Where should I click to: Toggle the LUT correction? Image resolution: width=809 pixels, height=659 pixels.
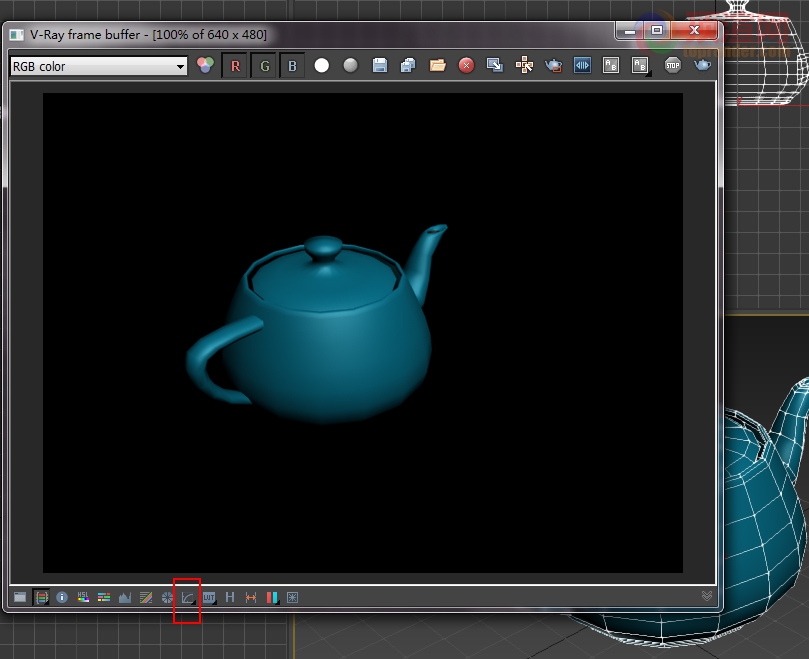click(x=209, y=597)
